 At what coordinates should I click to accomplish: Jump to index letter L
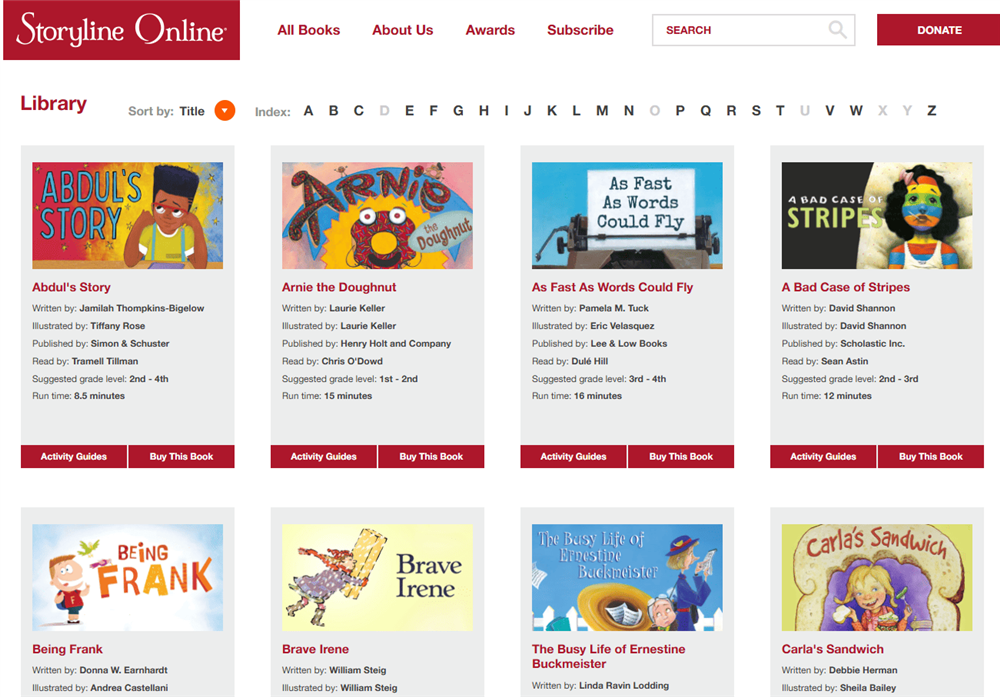click(577, 111)
